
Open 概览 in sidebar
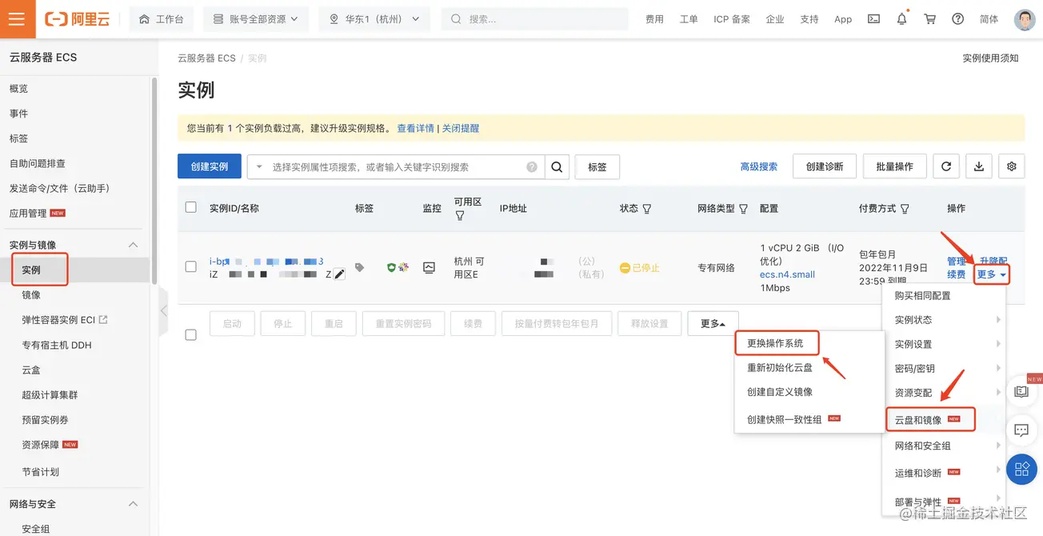[19, 88]
